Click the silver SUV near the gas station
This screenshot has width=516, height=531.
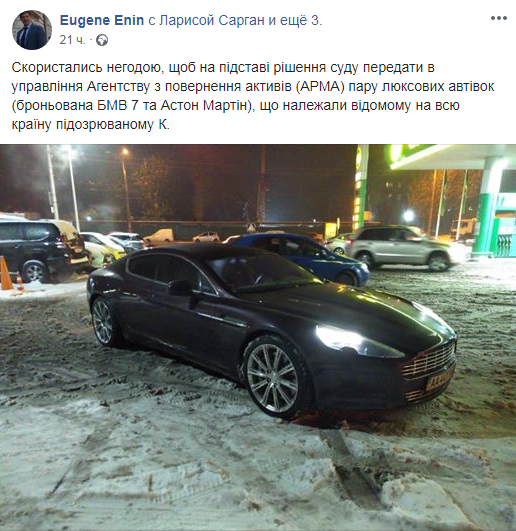(x=400, y=247)
